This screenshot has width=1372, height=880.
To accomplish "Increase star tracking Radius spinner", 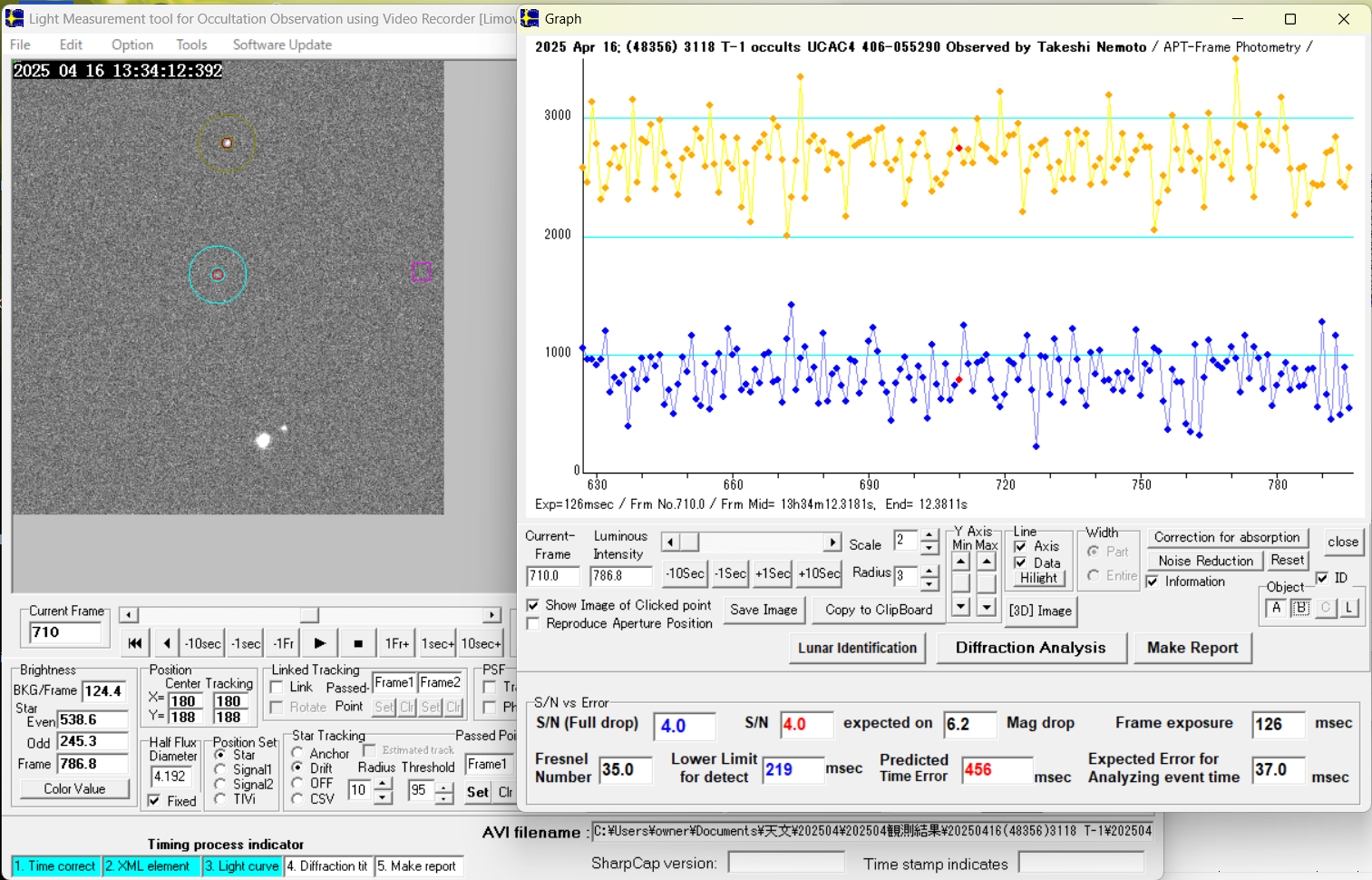I will coord(384,784).
